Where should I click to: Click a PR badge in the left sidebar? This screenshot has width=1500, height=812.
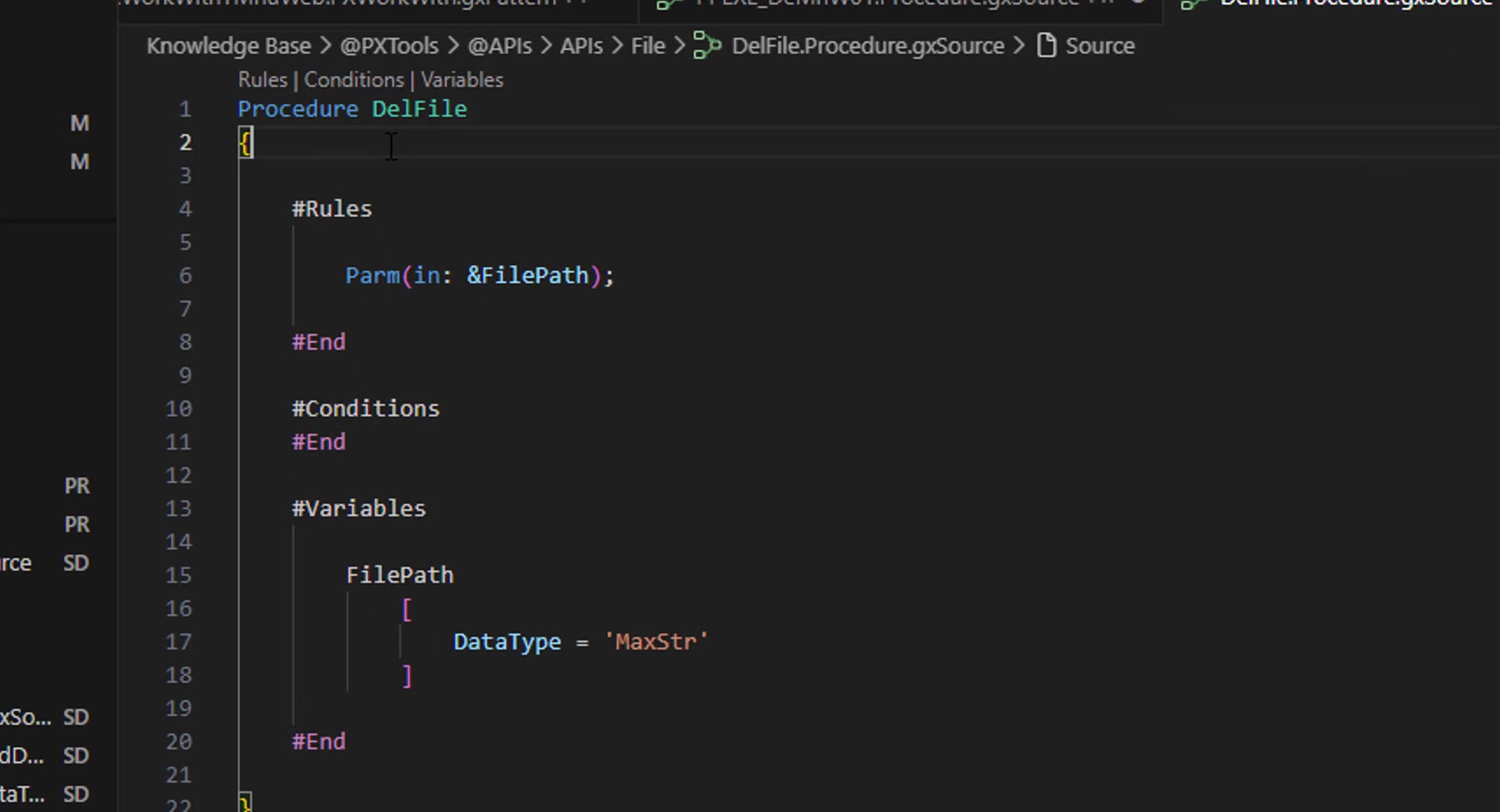click(x=77, y=485)
